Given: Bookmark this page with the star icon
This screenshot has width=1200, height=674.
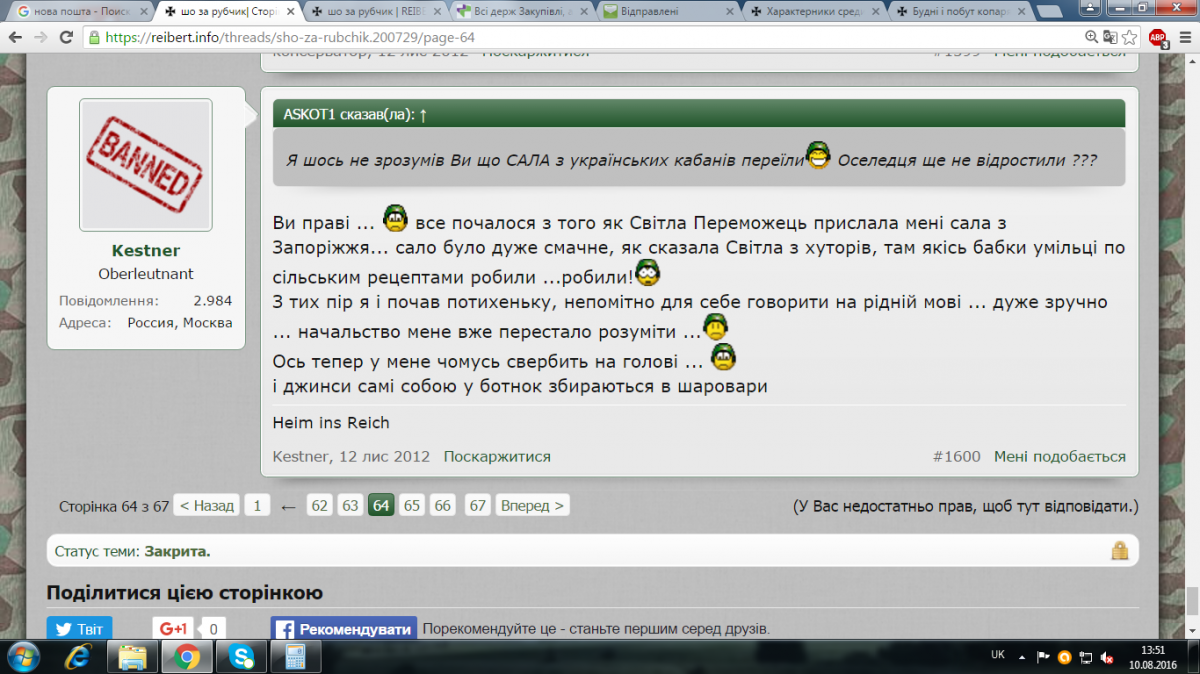Looking at the screenshot, I should 1129,37.
